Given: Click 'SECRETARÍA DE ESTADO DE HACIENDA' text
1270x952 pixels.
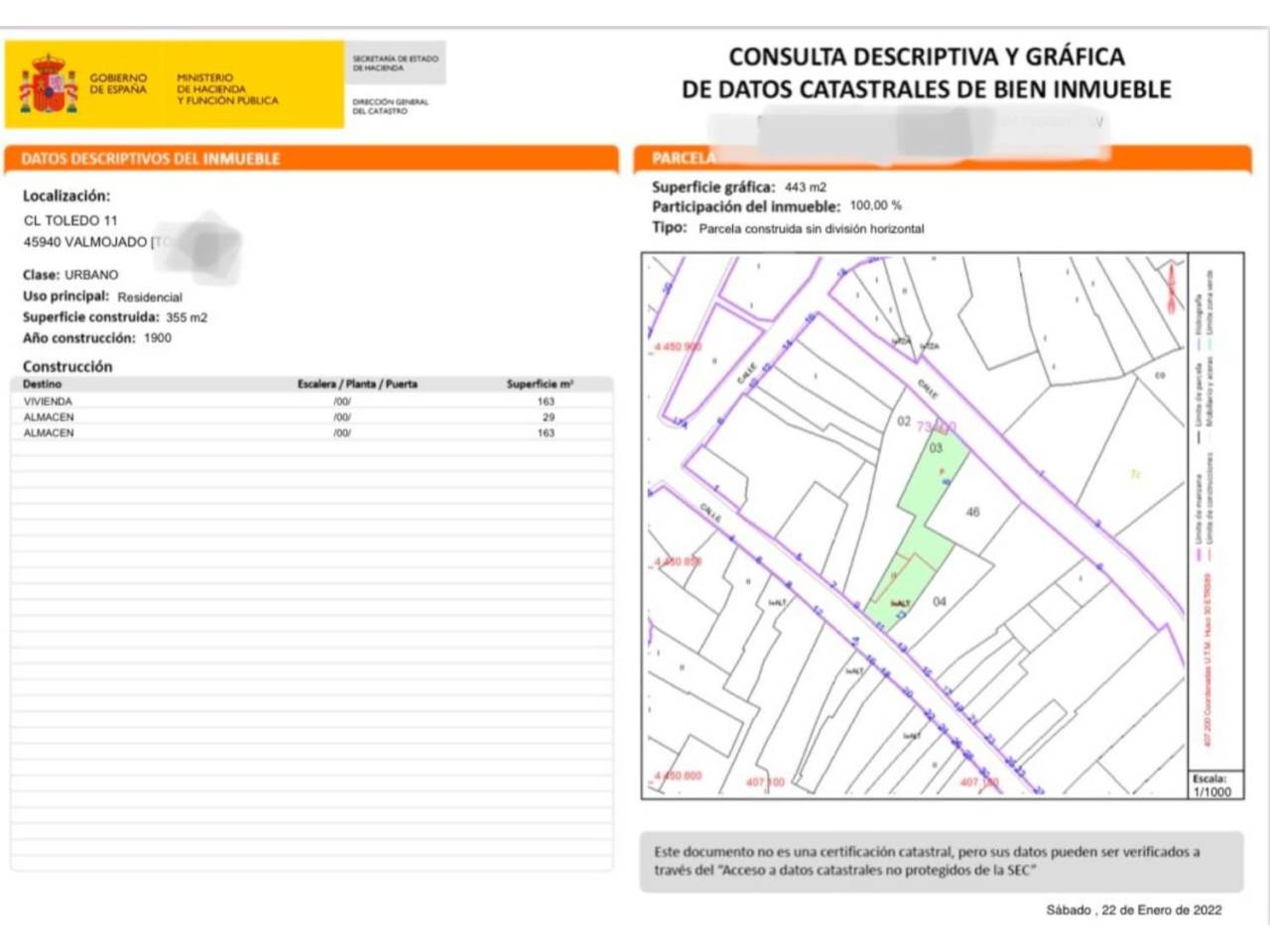Looking at the screenshot, I should click(x=395, y=63).
